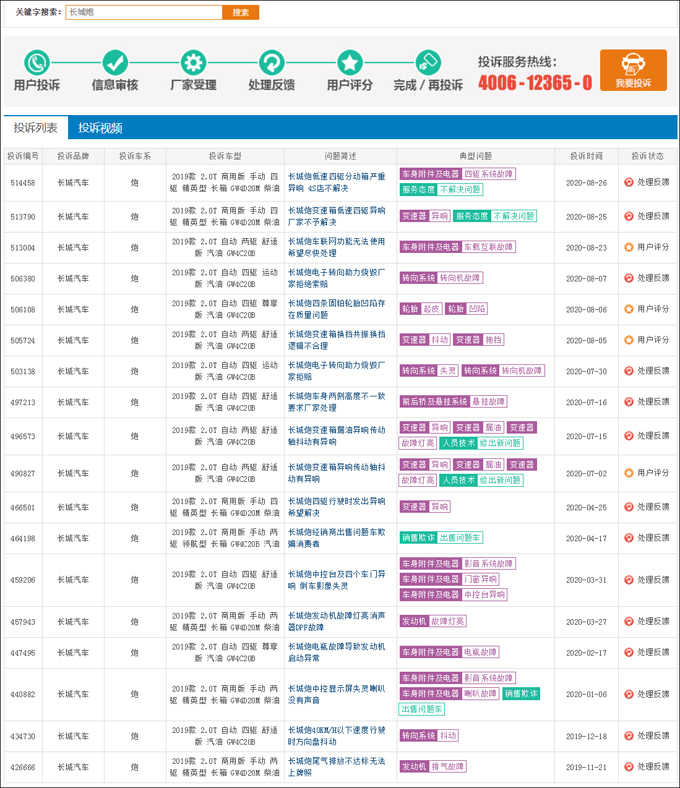Open complaint 长城炮车联网功能无法使用 link
Viewport: 680px width, 788px height.
click(x=337, y=247)
